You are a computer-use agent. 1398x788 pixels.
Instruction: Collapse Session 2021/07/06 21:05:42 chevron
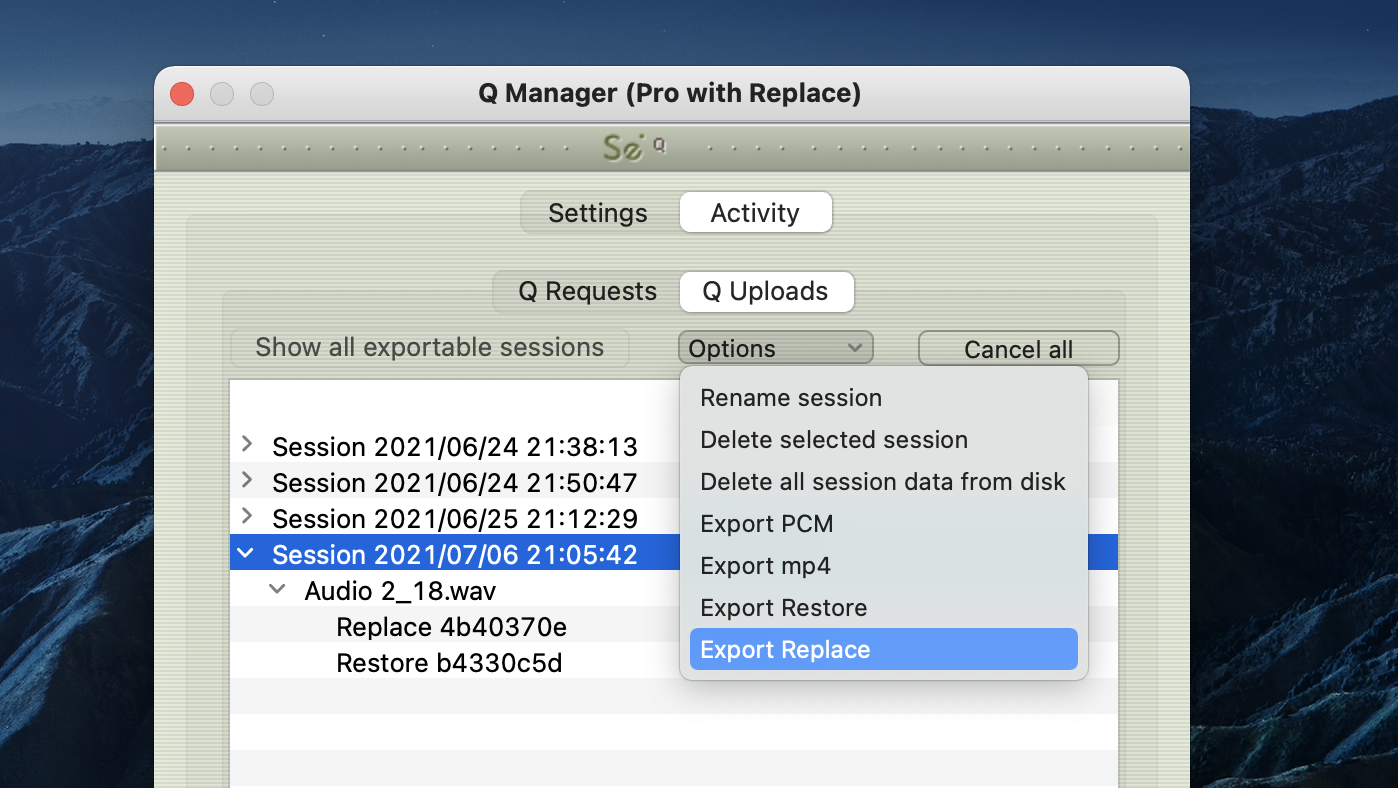click(247, 554)
